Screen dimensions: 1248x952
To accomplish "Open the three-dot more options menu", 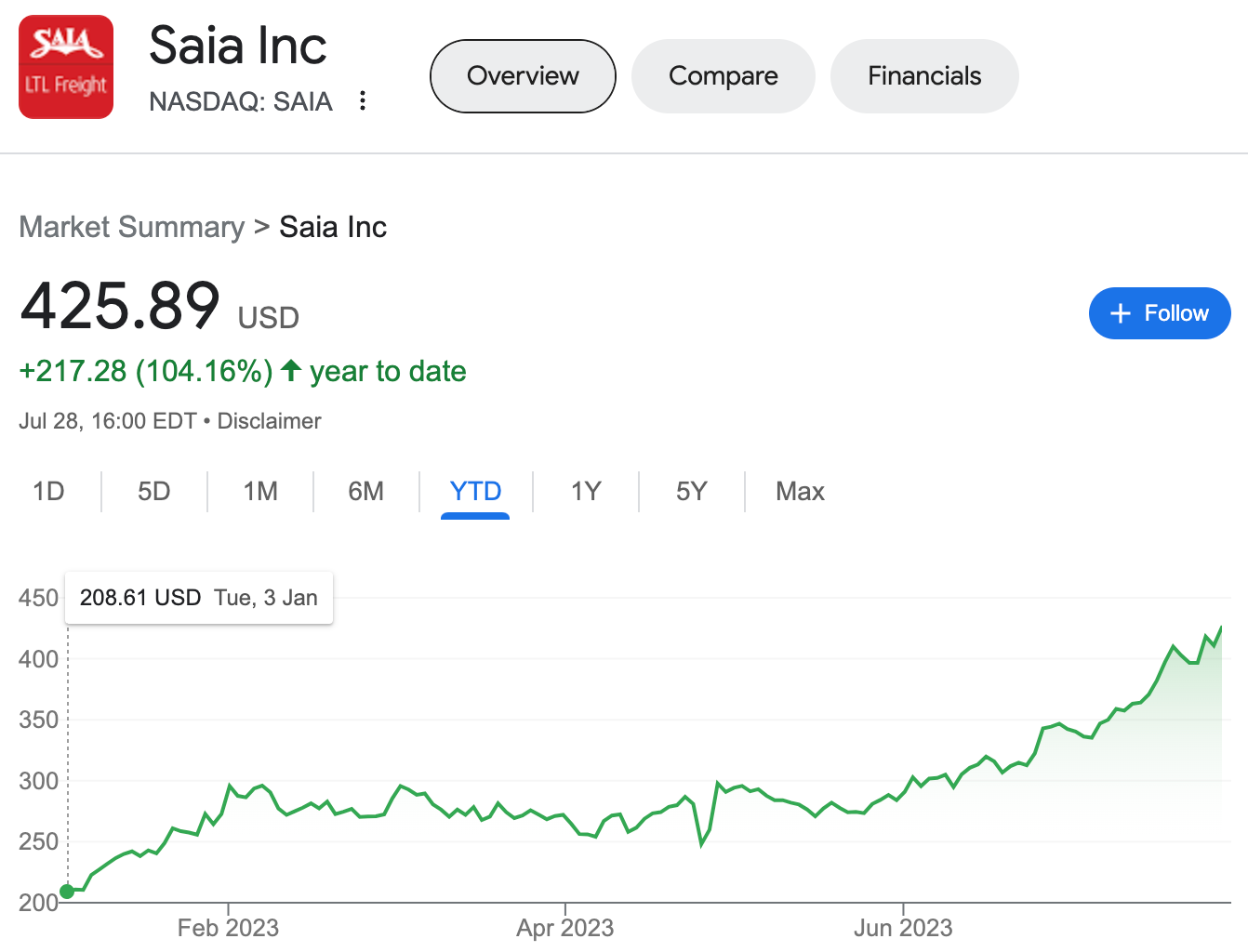I will coord(363,100).
